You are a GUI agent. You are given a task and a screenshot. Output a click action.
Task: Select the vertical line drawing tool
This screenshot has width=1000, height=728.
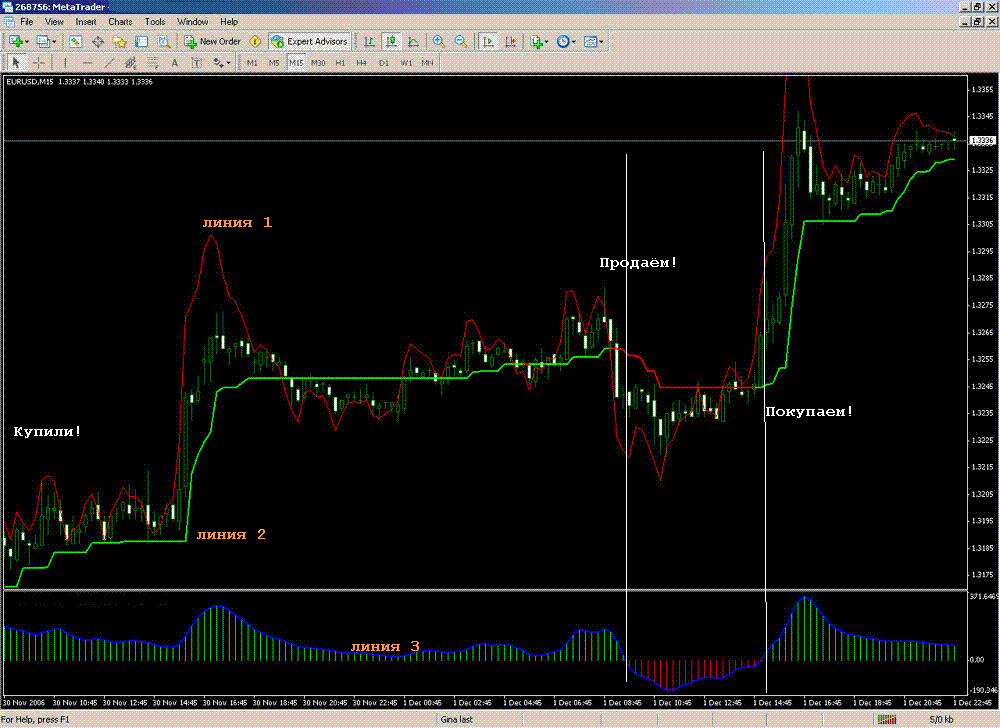pos(65,63)
